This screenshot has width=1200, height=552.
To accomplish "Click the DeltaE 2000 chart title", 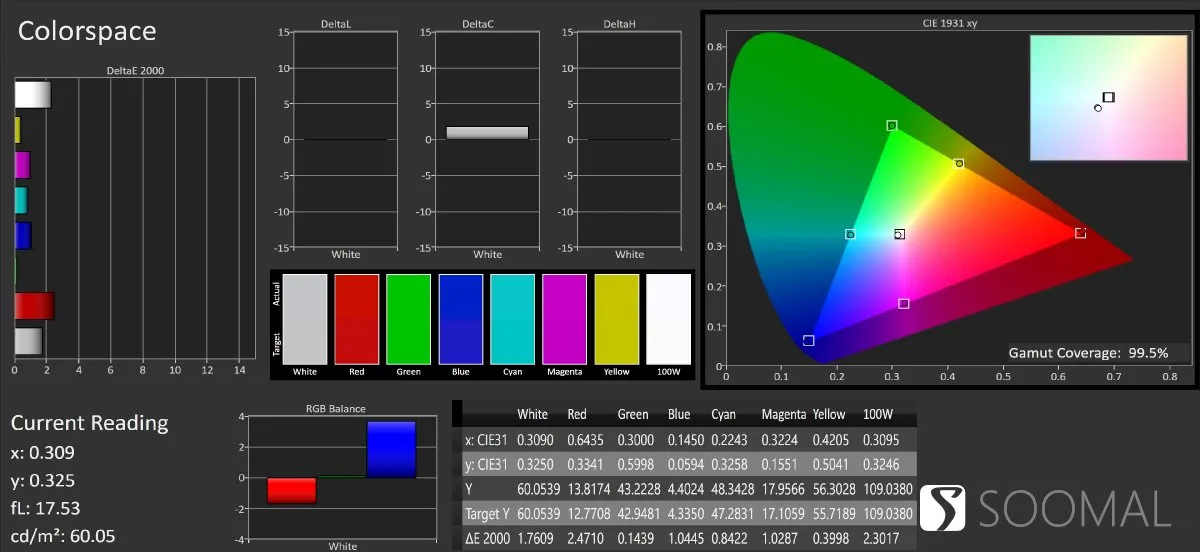I will (135, 71).
